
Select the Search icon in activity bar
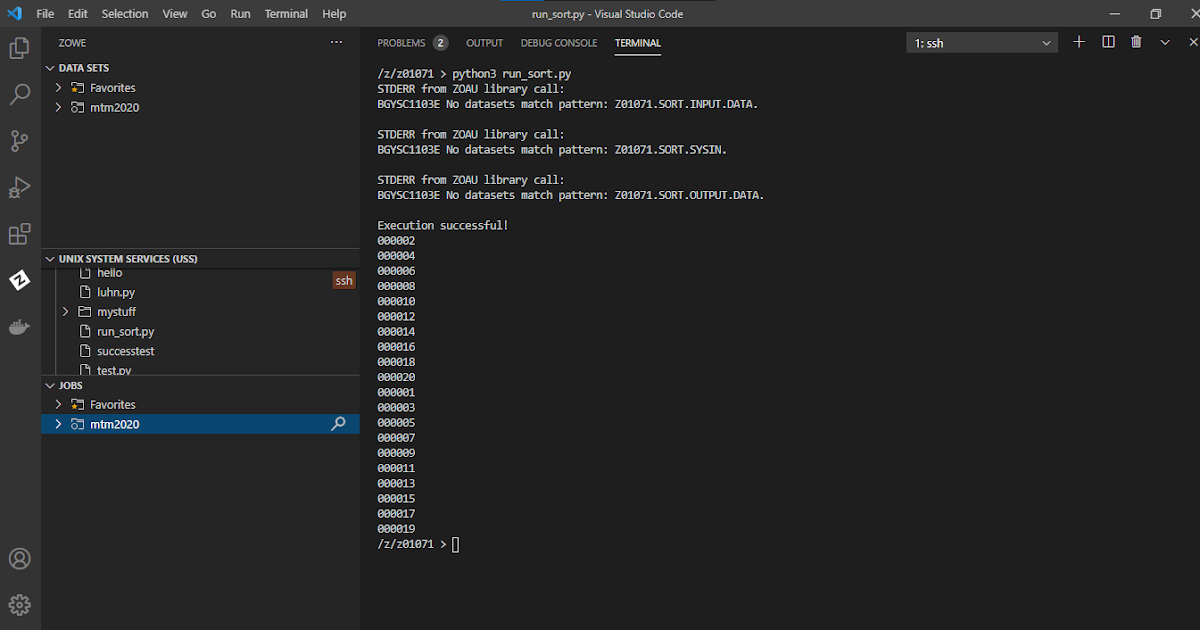coord(20,95)
